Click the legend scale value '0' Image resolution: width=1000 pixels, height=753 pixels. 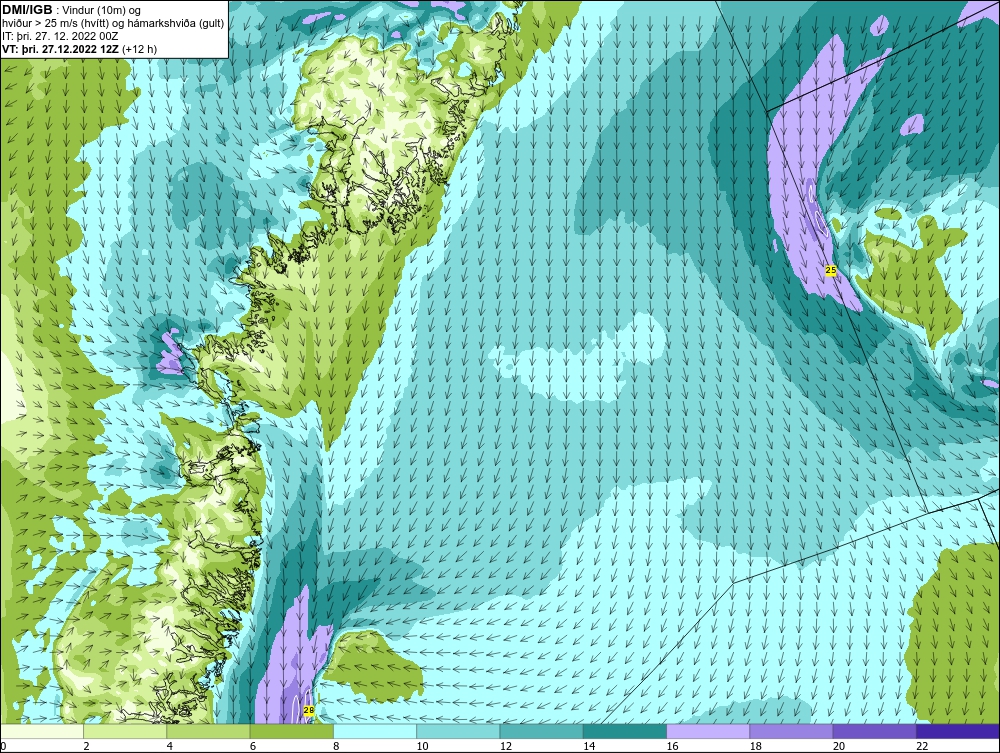pyautogui.click(x=3, y=747)
